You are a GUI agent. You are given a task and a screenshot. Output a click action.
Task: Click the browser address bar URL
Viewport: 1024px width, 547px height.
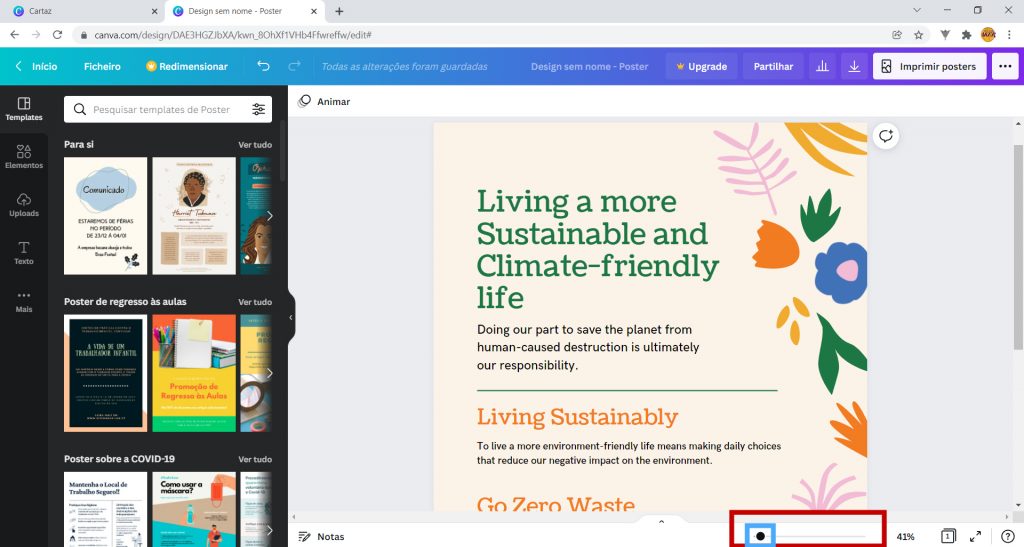click(x=233, y=35)
